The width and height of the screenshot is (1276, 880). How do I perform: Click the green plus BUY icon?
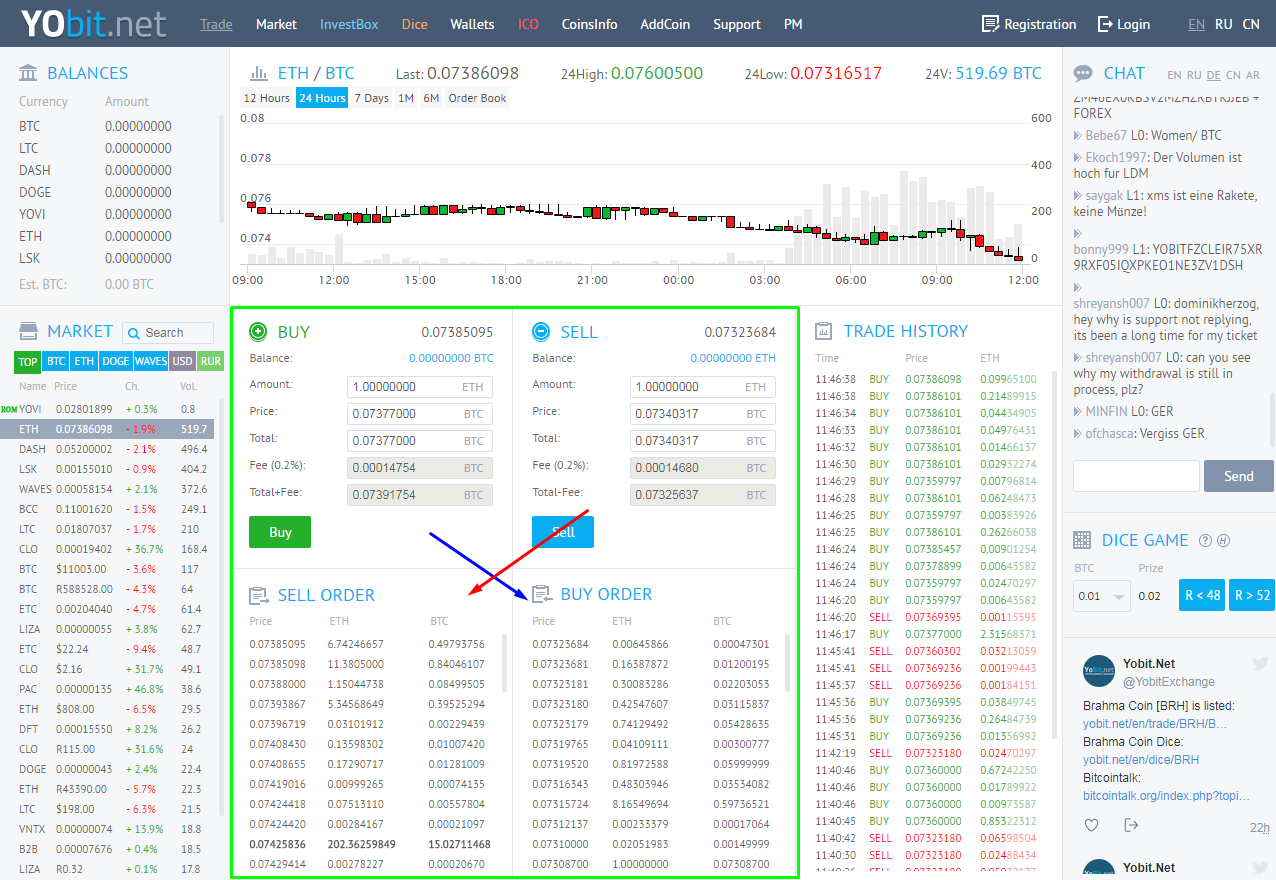258,331
